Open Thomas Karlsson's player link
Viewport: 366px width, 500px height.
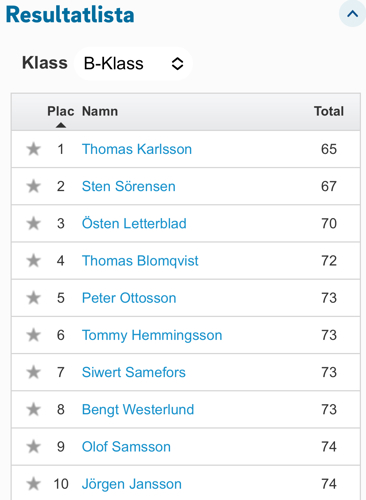tap(137, 149)
